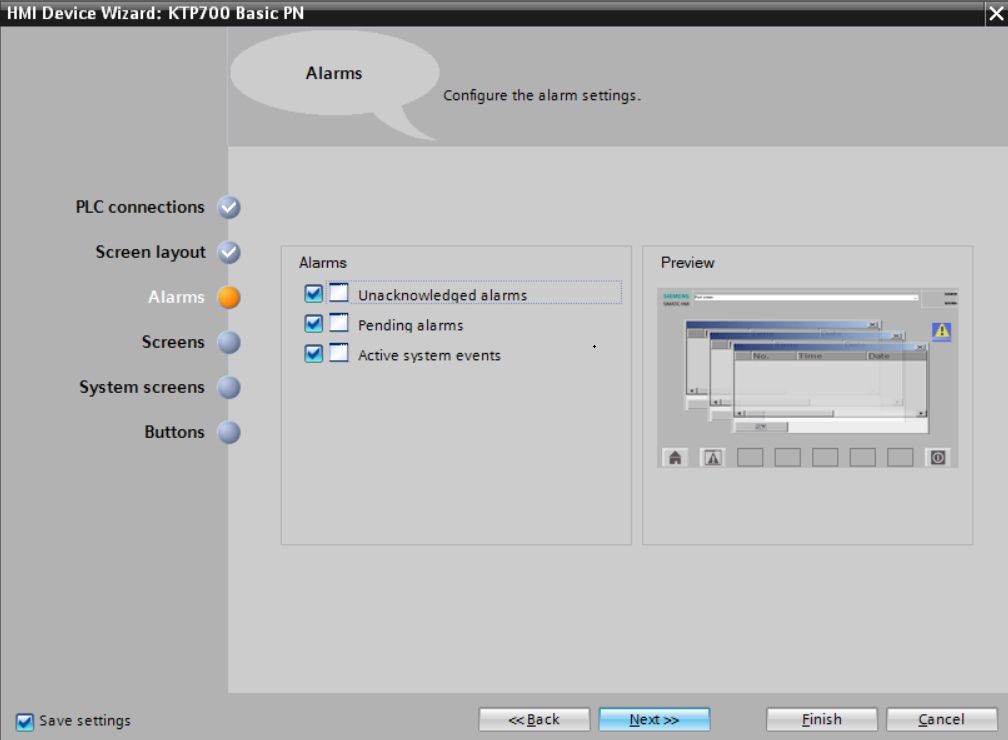
Task: Click the System screens step indicator circle
Action: [229, 387]
